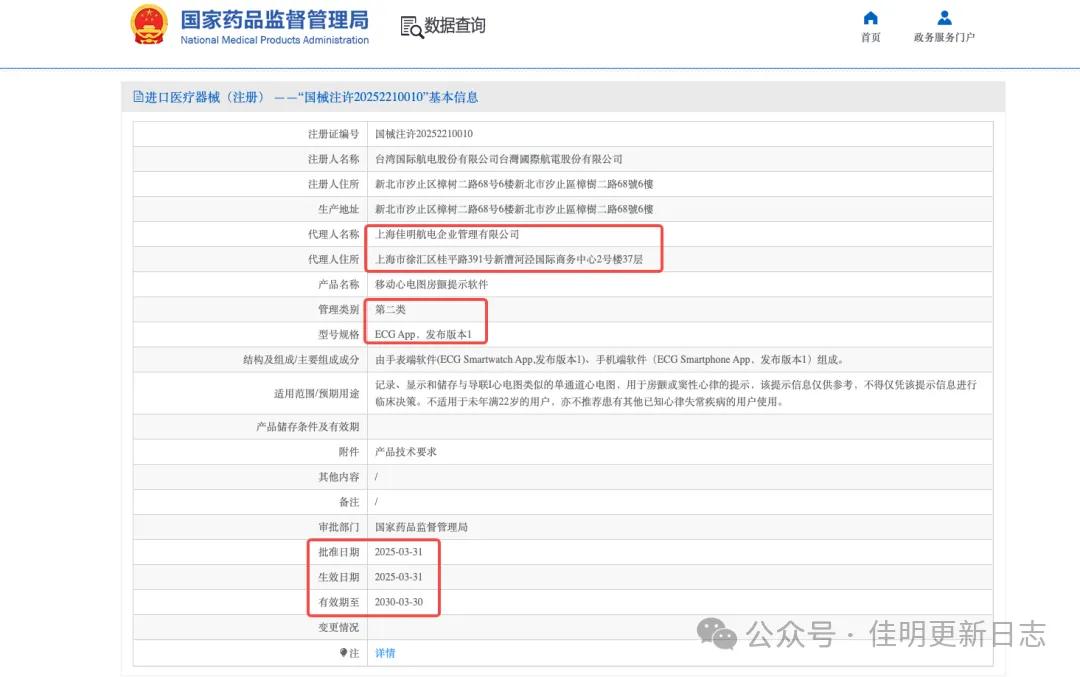Viewport: 1080px width, 677px height.
Task: Select agent name 上海佳明航电企业管理有限公司
Action: coord(447,234)
